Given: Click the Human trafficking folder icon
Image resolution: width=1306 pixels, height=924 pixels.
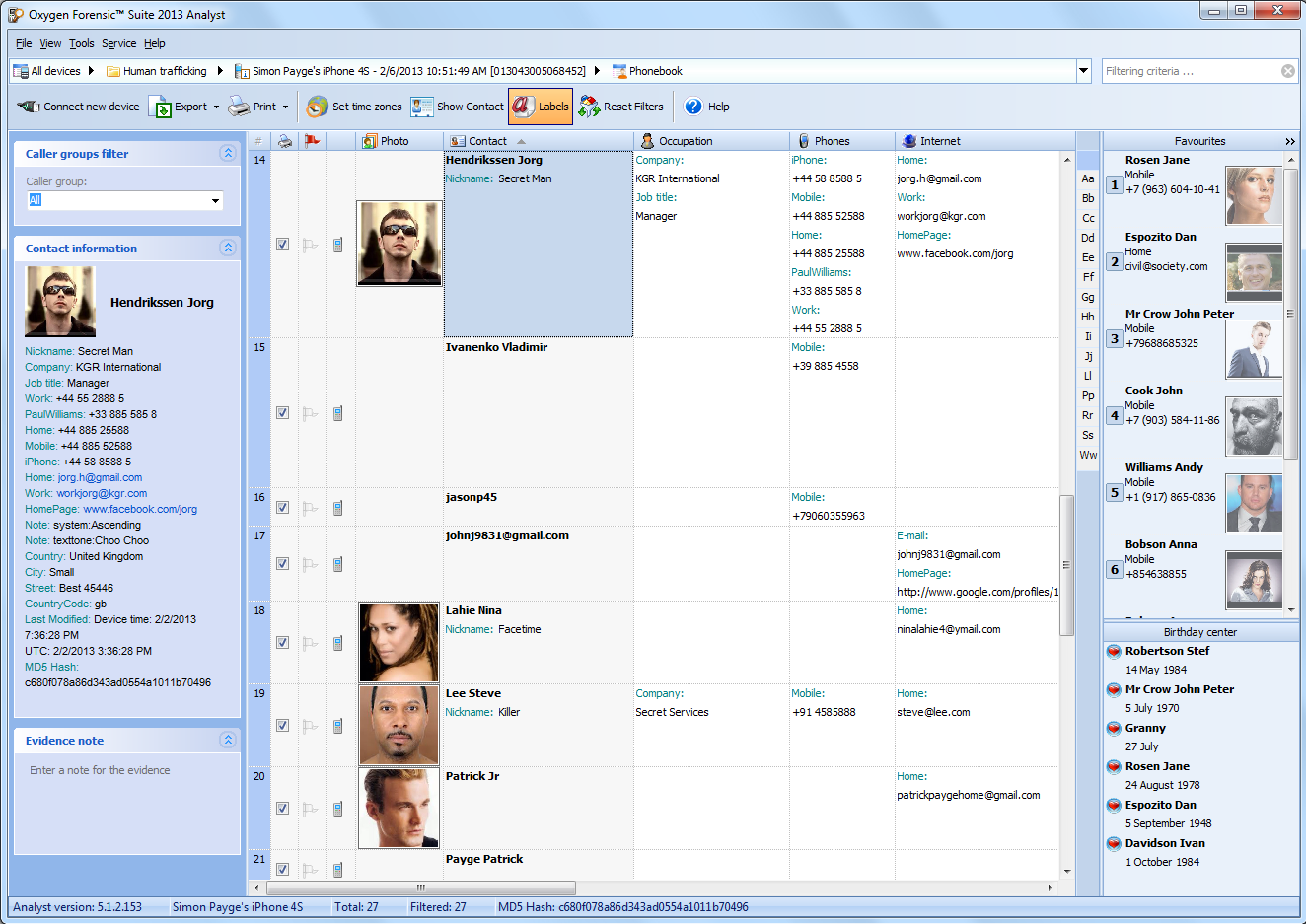Looking at the screenshot, I should 113,71.
